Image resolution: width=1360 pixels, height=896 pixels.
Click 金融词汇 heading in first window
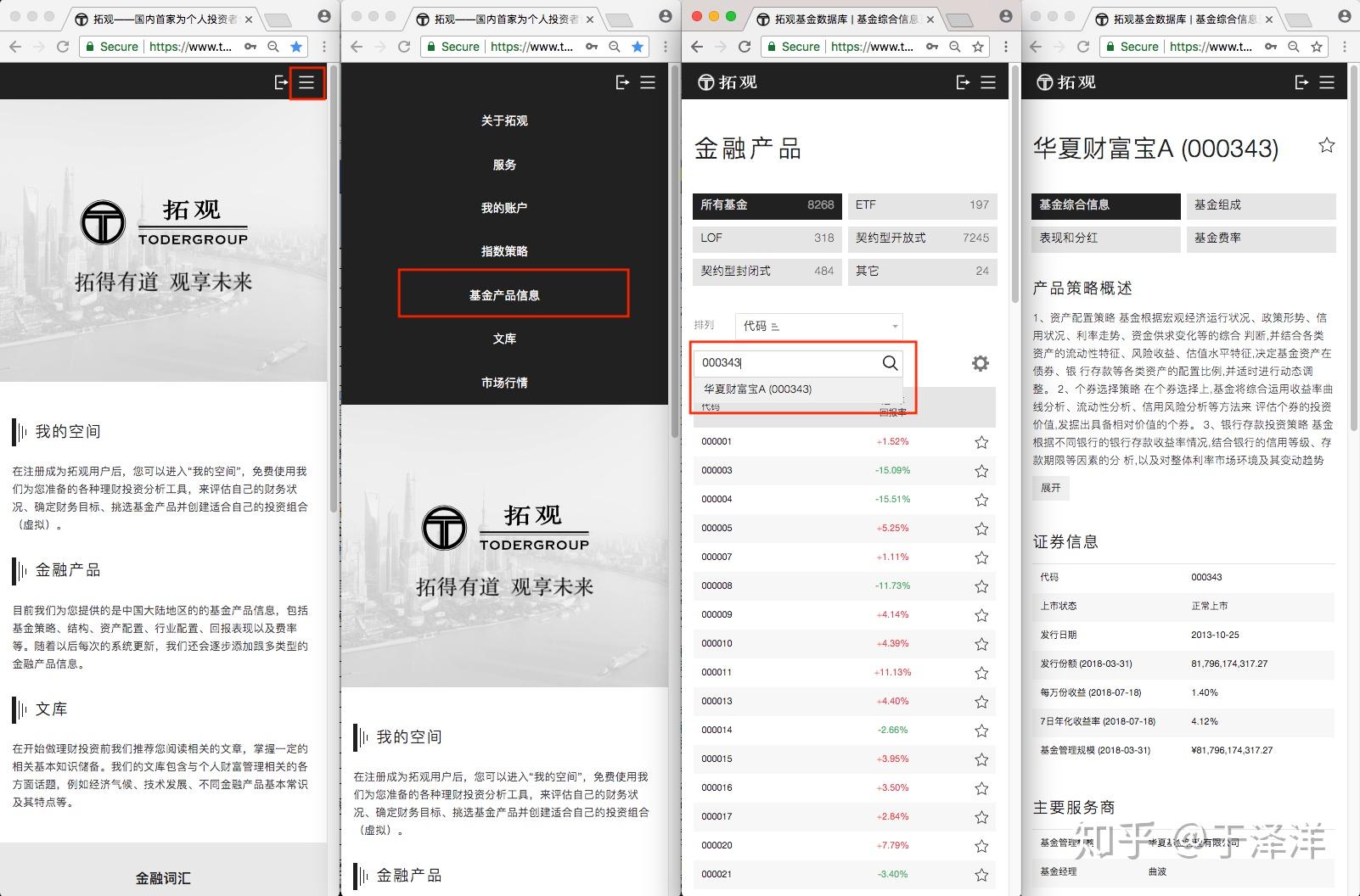pos(163,879)
